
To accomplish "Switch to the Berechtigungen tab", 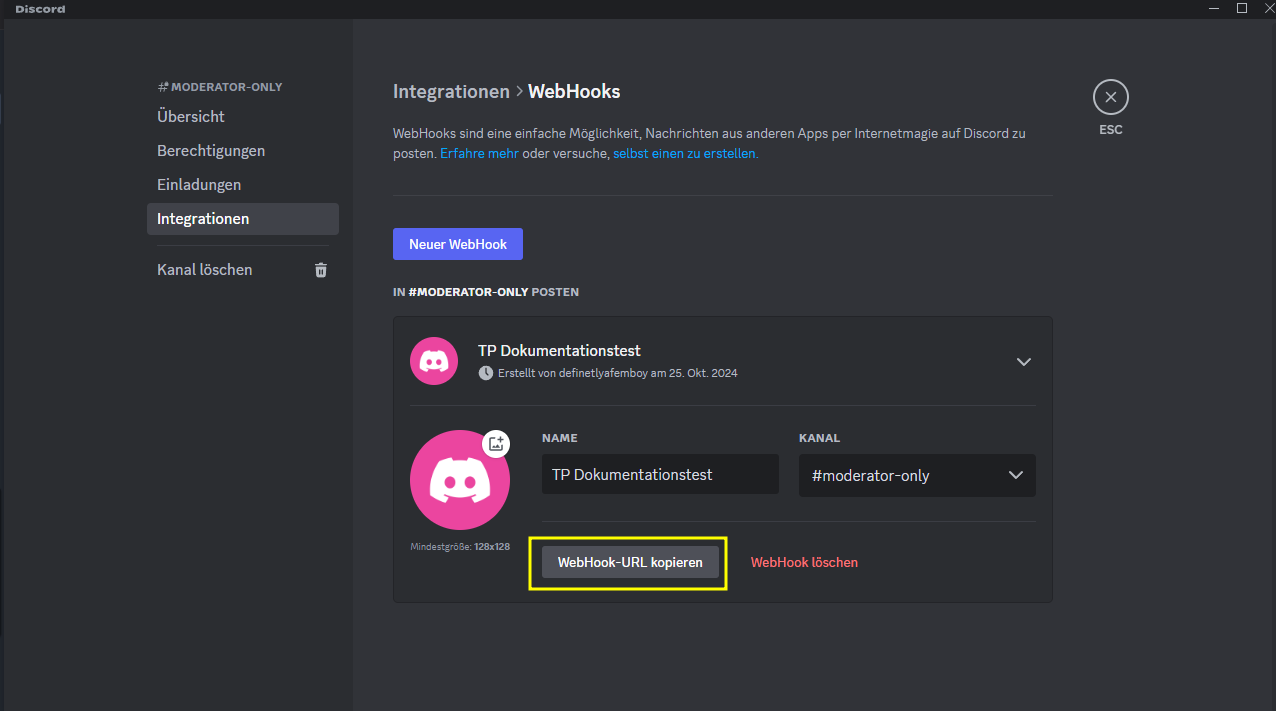I will [211, 151].
